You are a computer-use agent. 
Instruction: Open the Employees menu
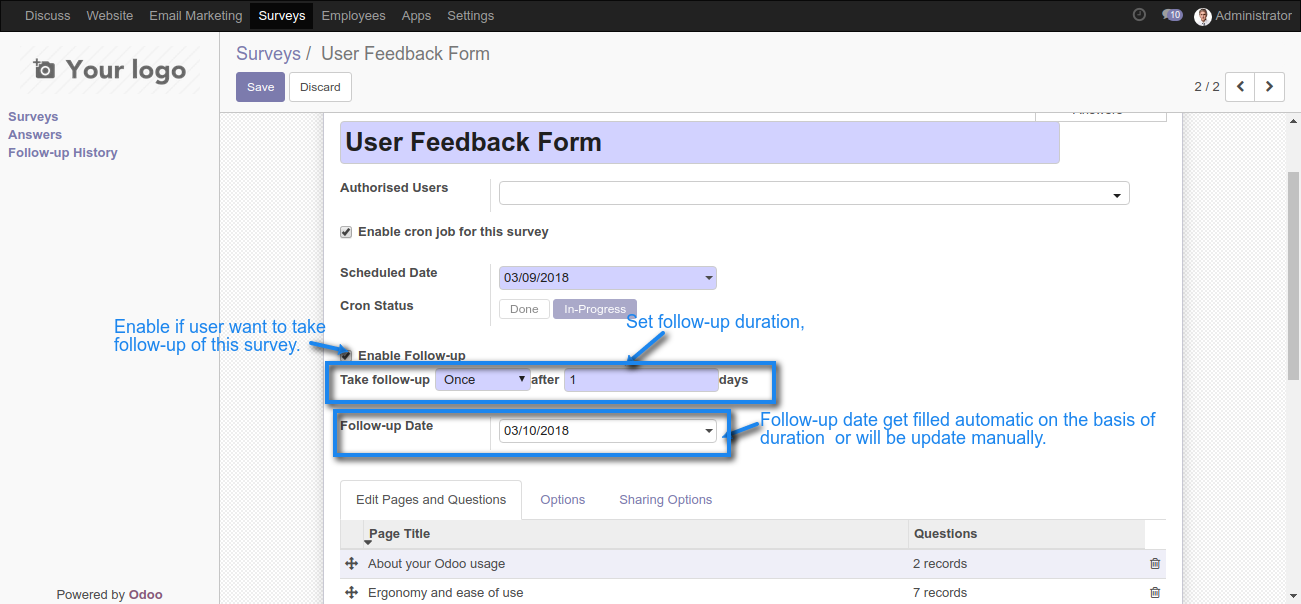click(354, 16)
